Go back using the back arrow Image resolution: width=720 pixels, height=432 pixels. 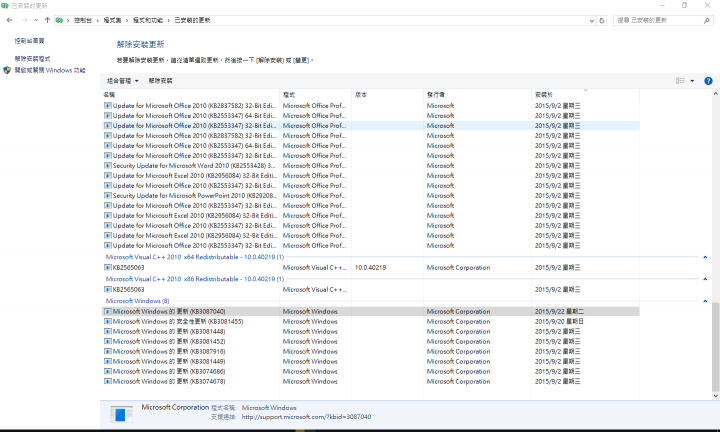click(10, 20)
